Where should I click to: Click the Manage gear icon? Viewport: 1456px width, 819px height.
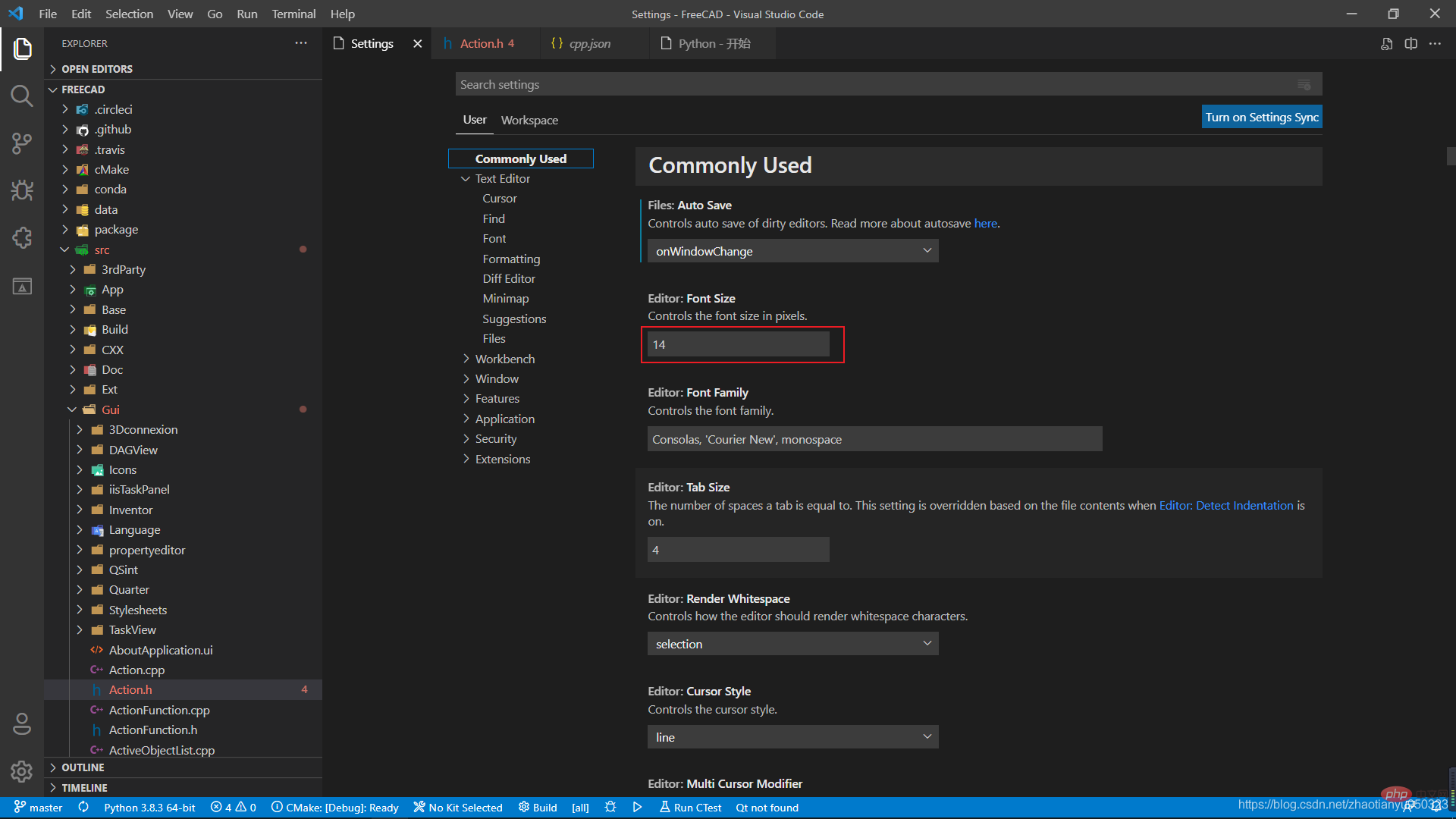tap(22, 771)
